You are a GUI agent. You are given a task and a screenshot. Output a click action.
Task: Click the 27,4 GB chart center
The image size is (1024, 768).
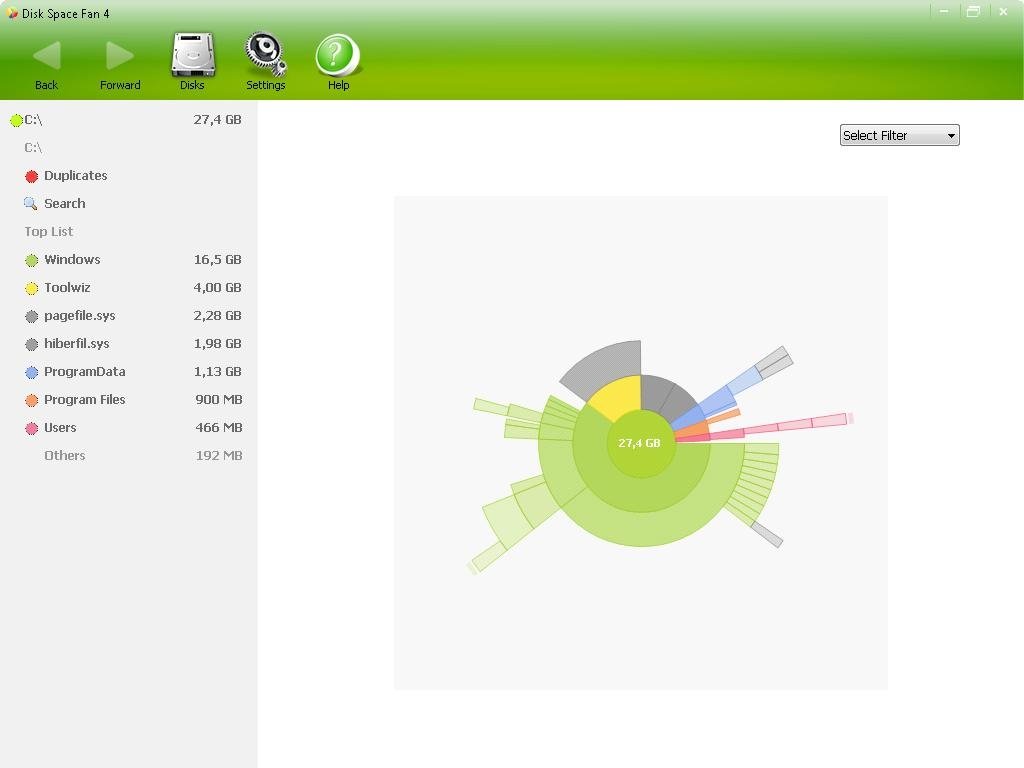click(639, 443)
